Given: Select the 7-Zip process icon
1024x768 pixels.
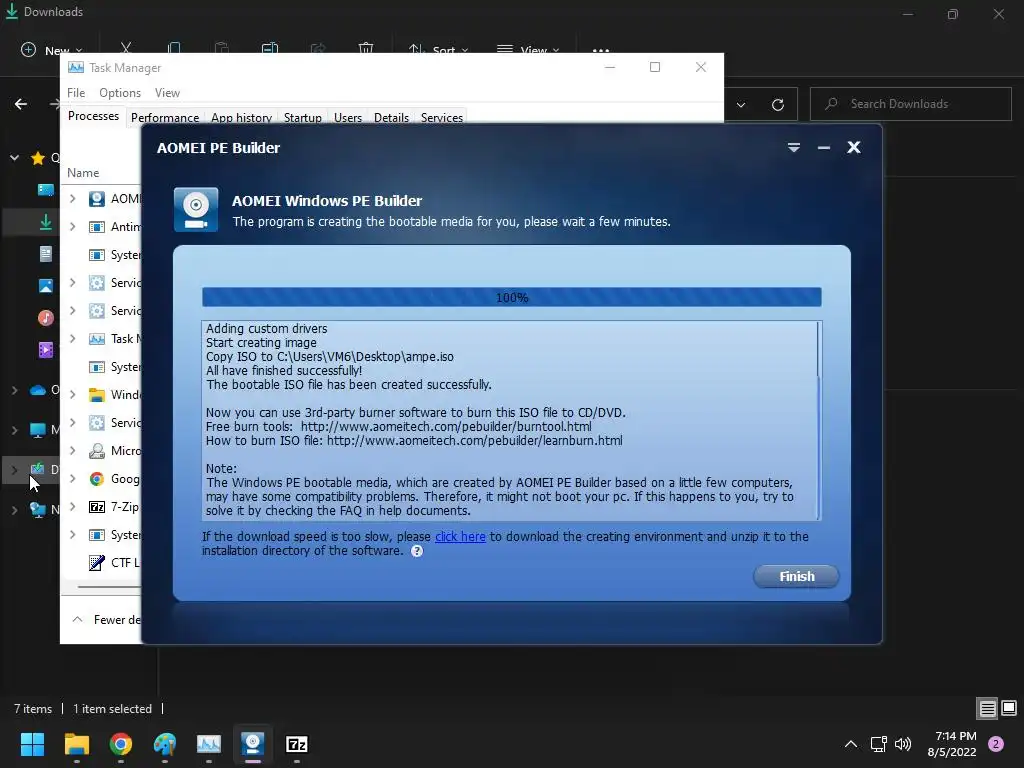Looking at the screenshot, I should (x=97, y=507).
